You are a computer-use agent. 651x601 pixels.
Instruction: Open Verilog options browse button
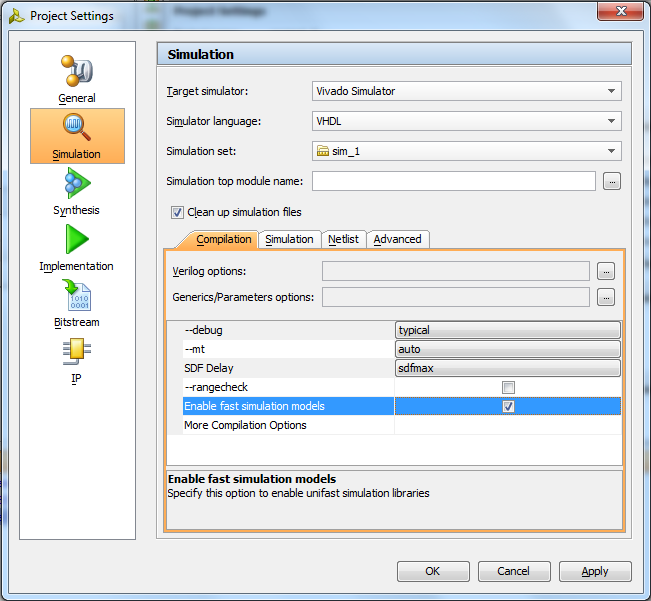605,271
